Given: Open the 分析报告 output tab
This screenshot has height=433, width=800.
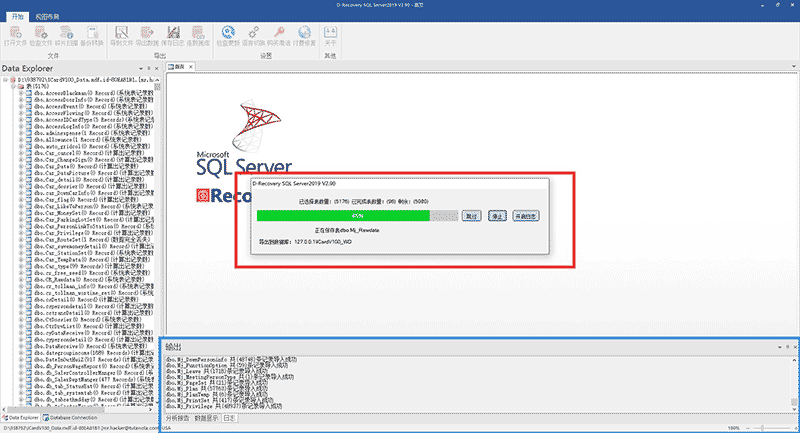Looking at the screenshot, I should pyautogui.click(x=178, y=418).
